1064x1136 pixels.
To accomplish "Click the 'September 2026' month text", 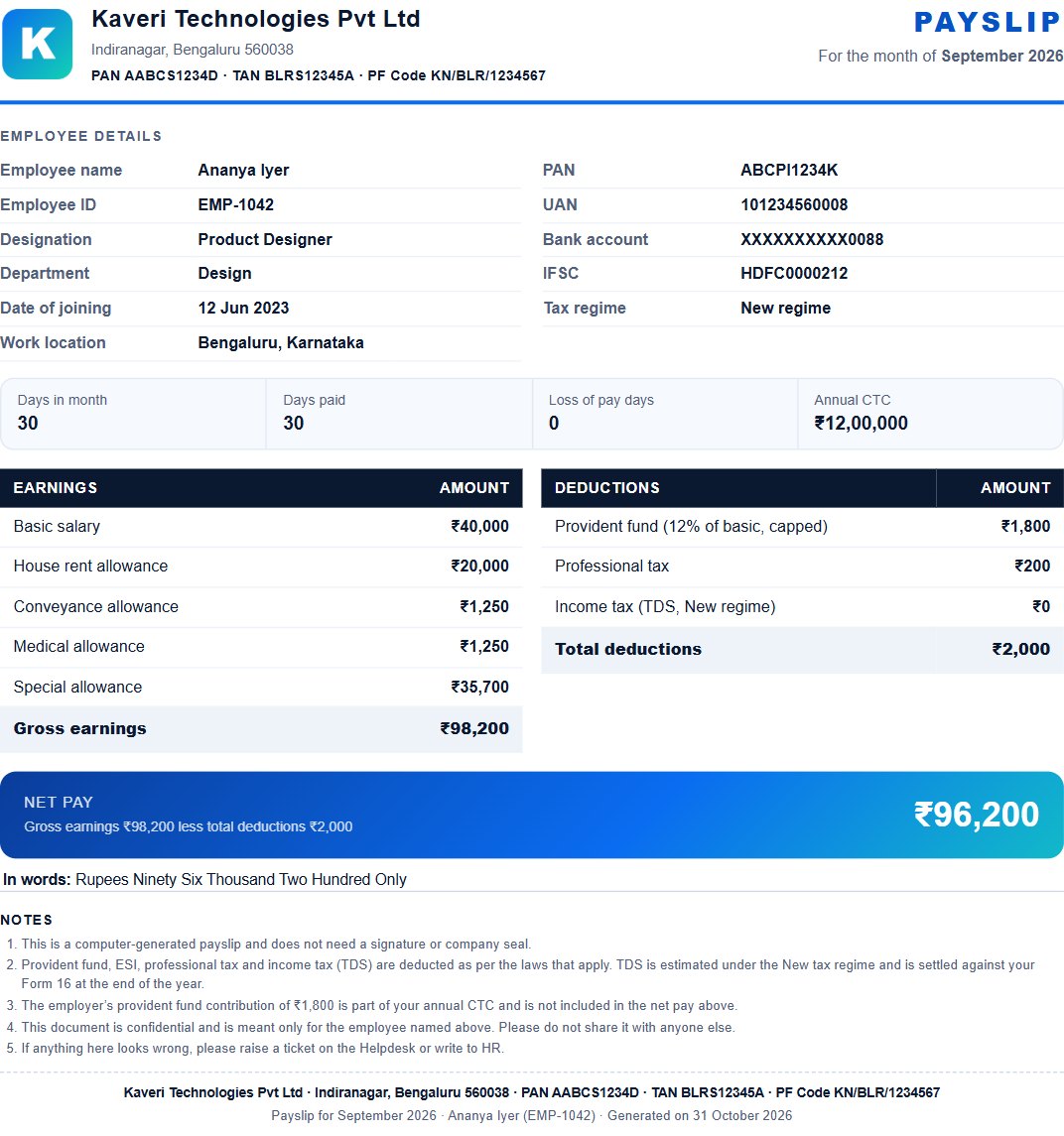I will coord(1001,56).
